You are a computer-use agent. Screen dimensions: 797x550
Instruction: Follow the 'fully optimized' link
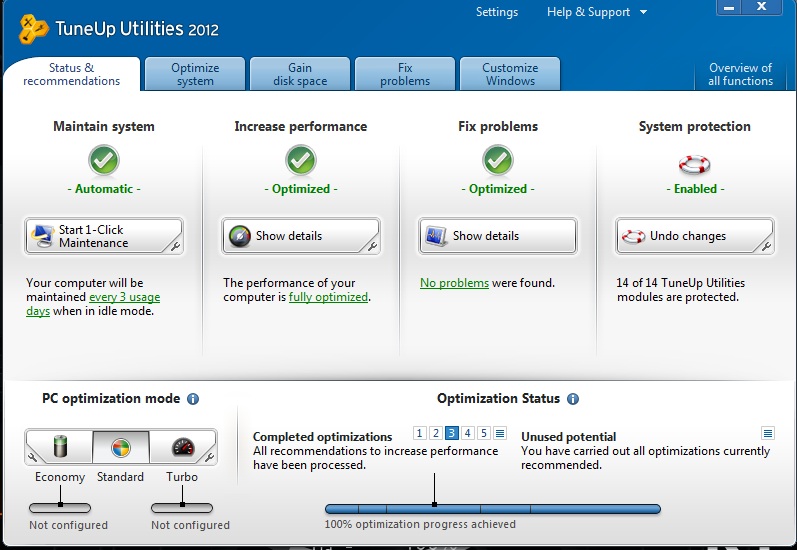tap(328, 297)
